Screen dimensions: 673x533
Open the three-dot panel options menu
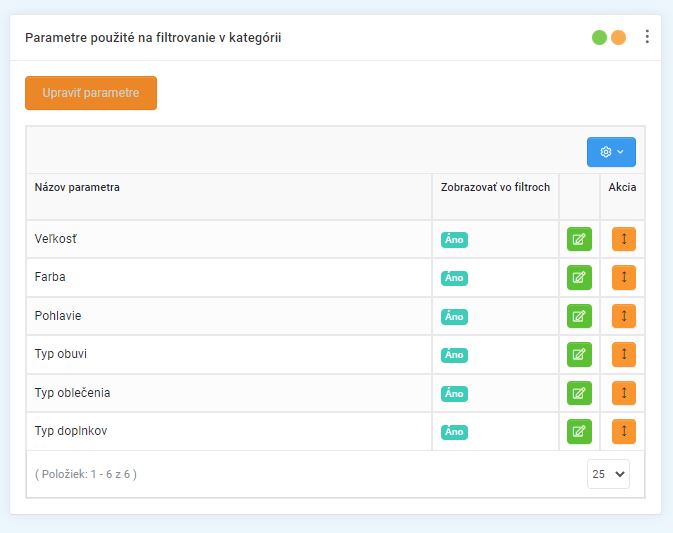(647, 37)
